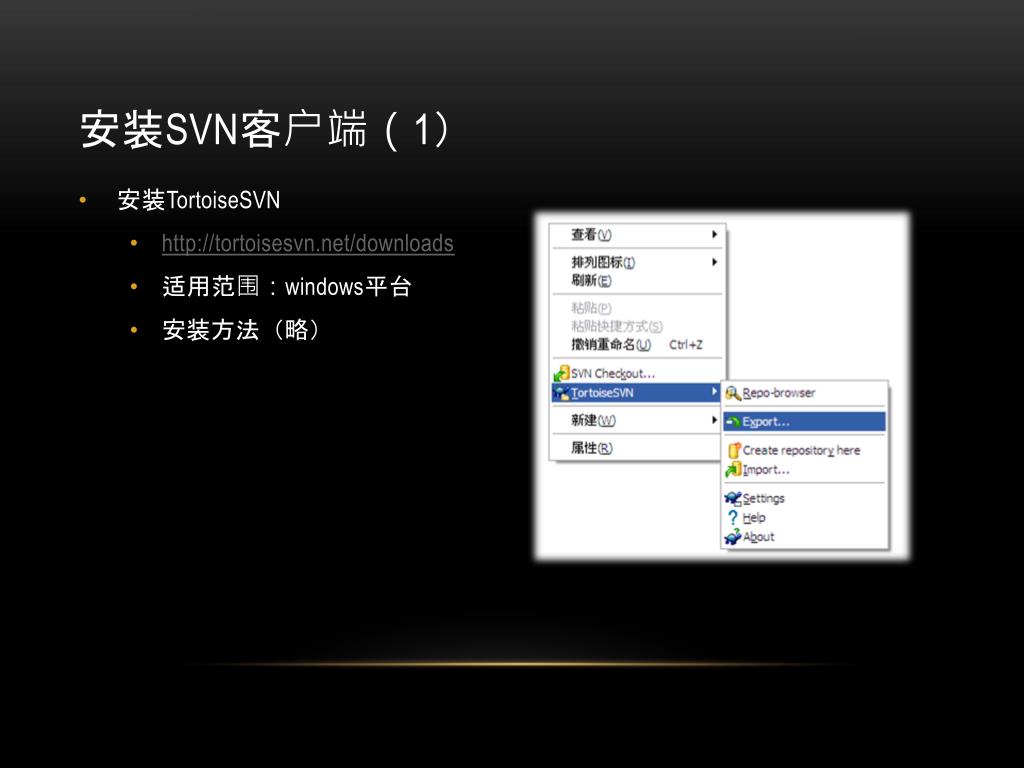Click the Import icon
This screenshot has height=768, width=1024.
coord(733,469)
